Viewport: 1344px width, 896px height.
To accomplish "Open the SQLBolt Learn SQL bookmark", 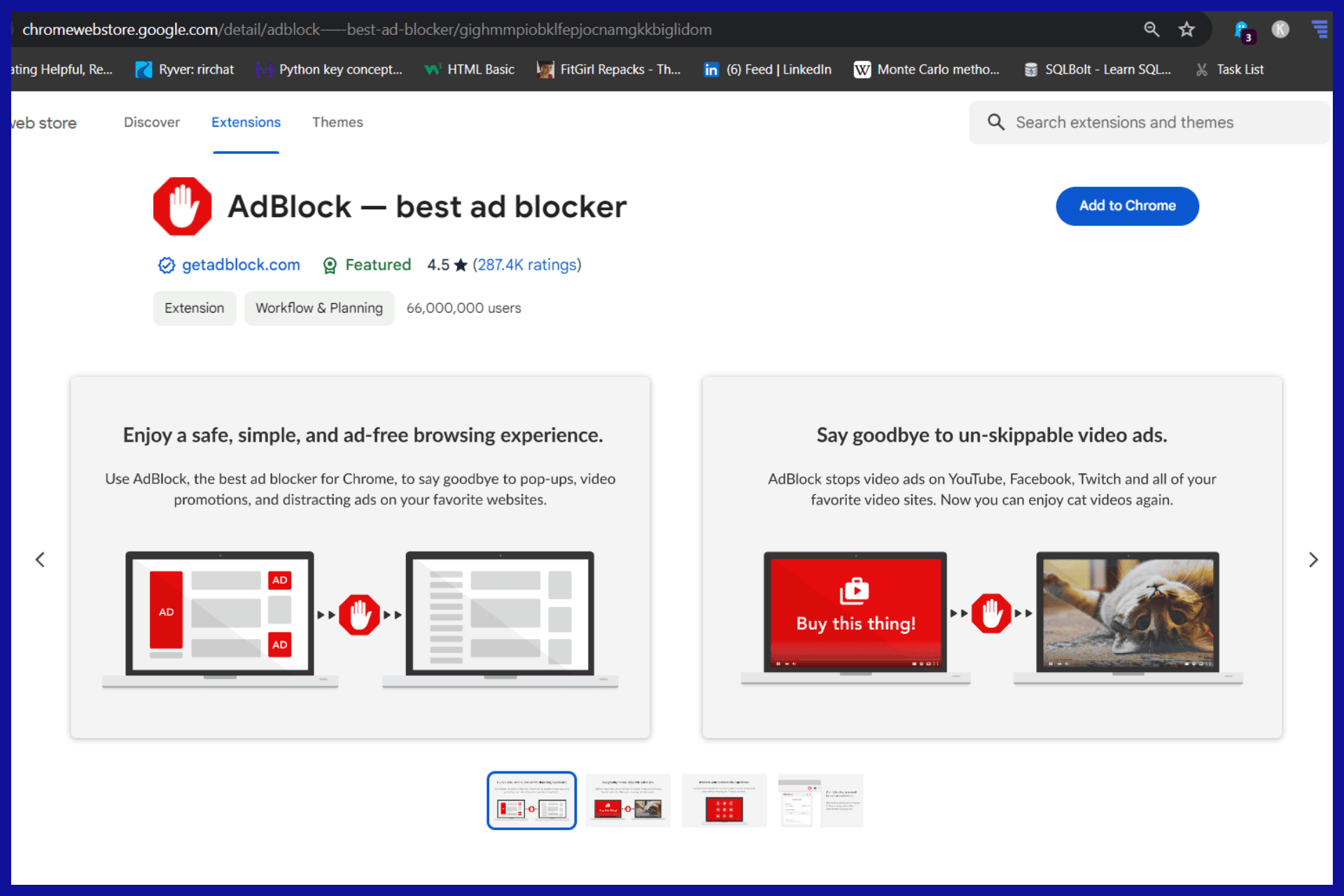I will (x=1097, y=69).
